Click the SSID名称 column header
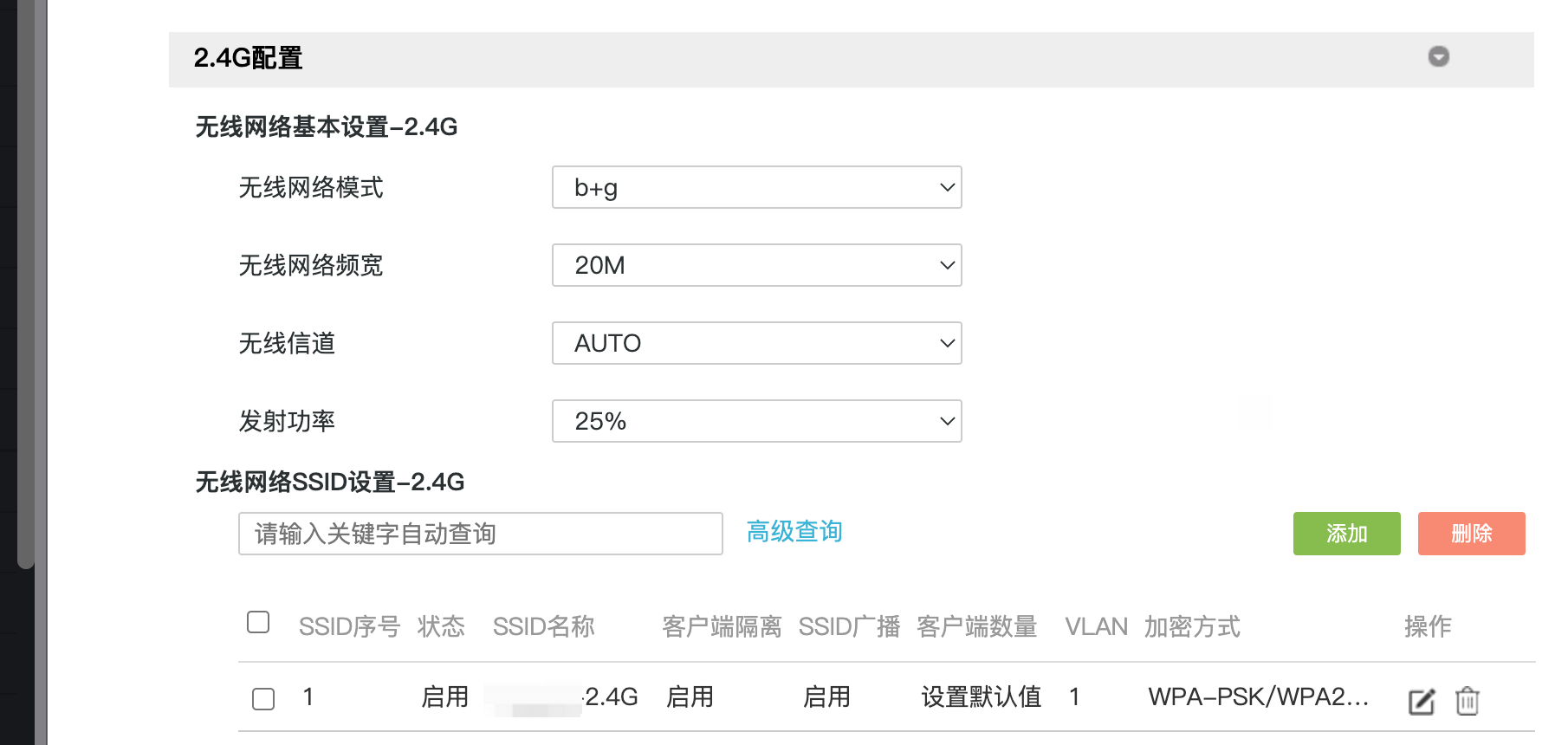 [543, 626]
